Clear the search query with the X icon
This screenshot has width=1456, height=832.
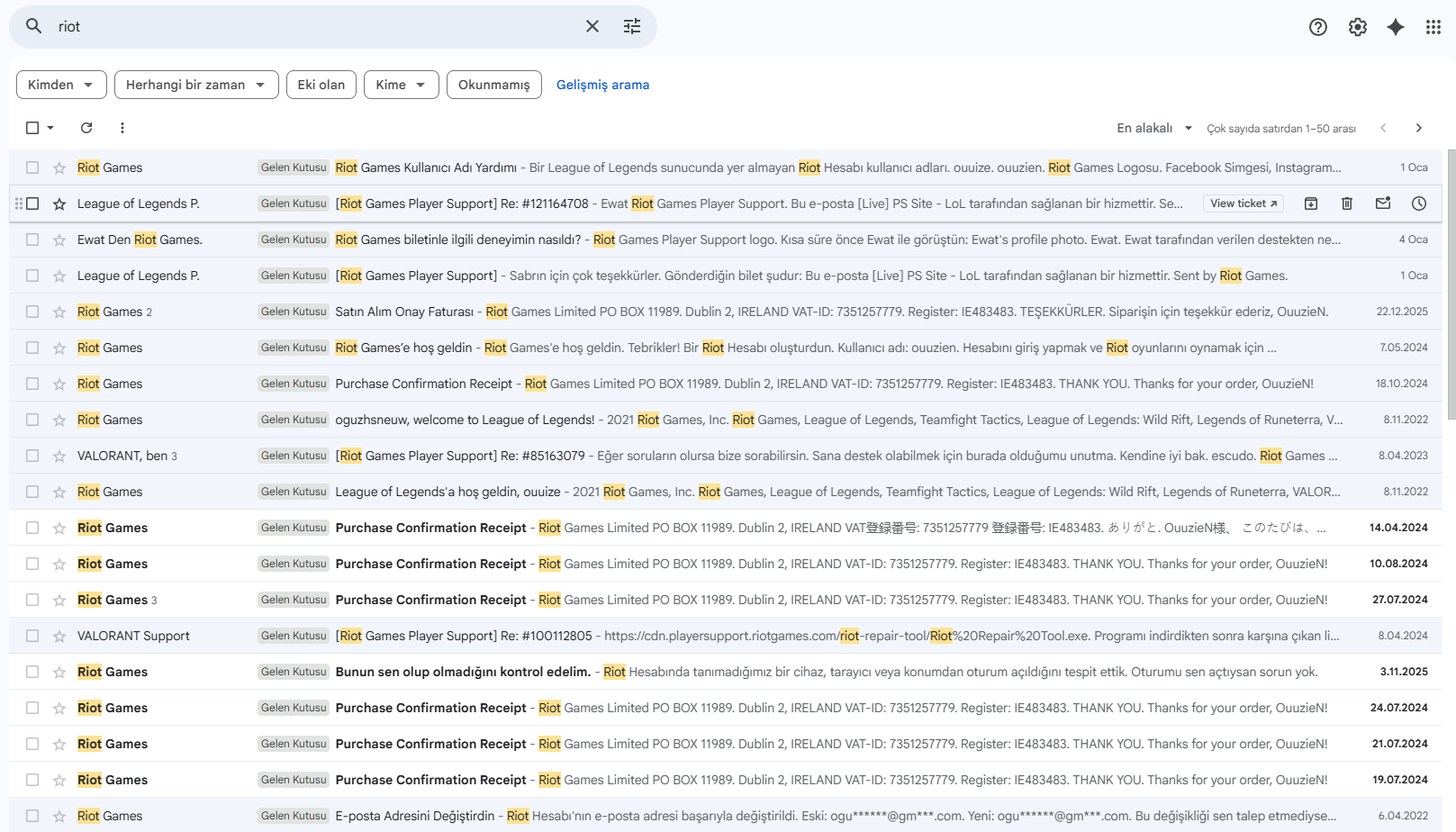click(592, 26)
